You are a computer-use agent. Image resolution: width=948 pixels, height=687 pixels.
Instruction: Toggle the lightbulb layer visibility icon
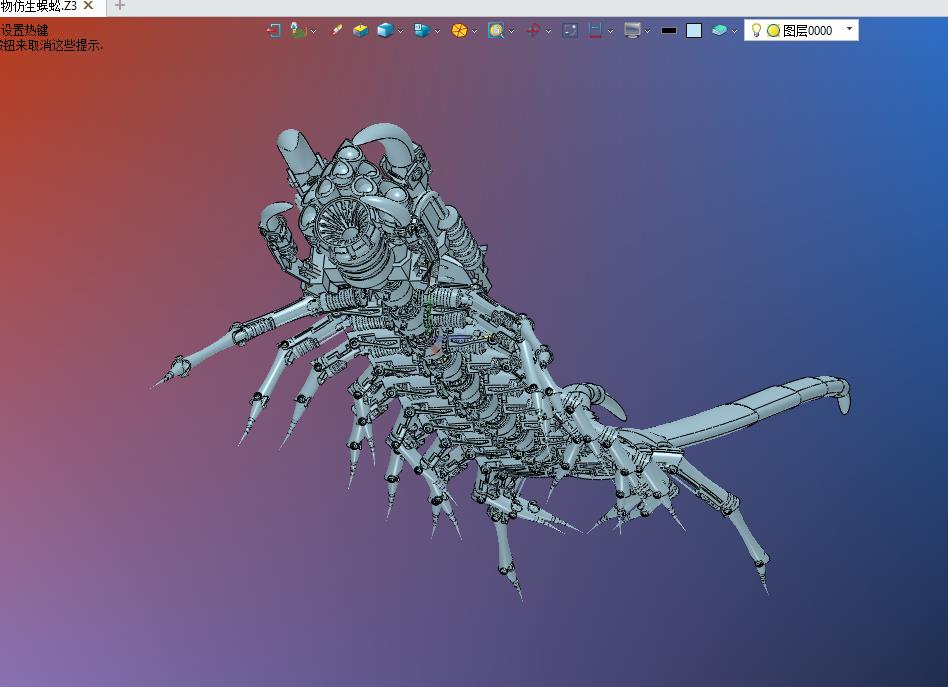click(x=757, y=31)
